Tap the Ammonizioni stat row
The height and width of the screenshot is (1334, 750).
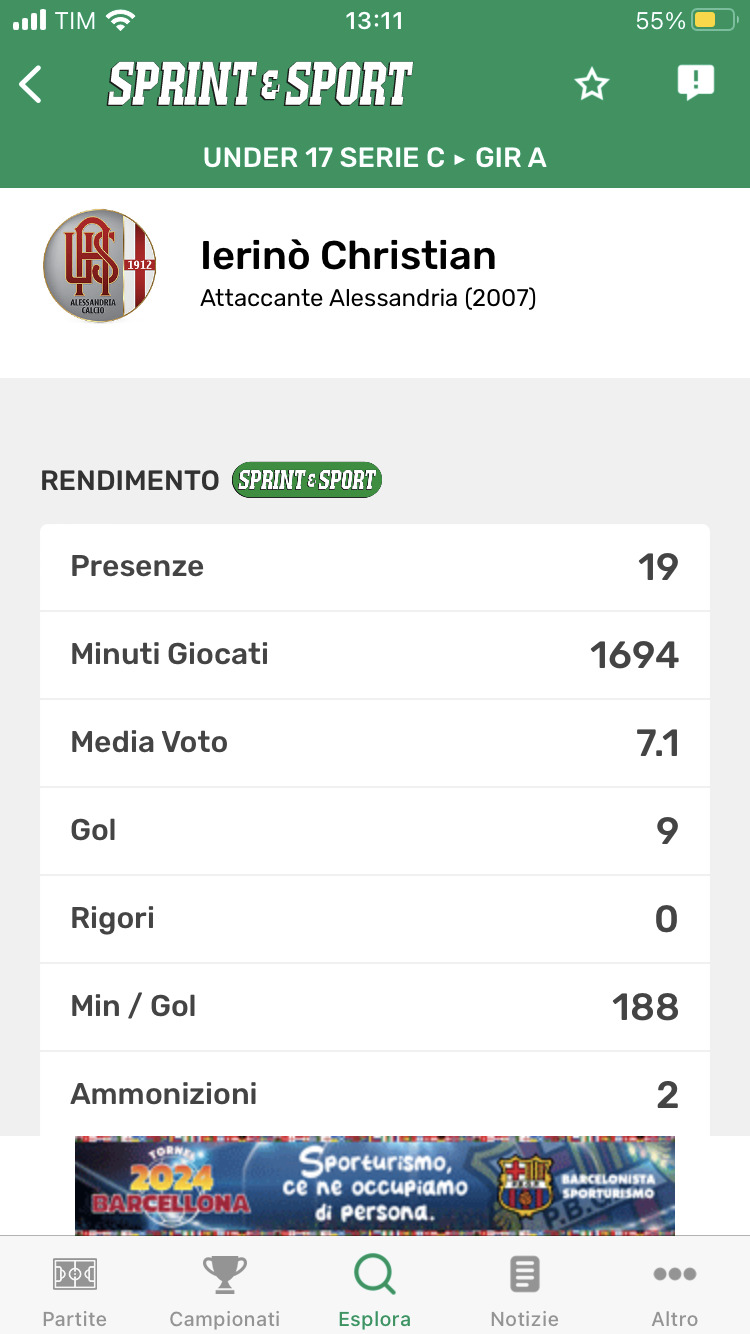[x=375, y=1094]
